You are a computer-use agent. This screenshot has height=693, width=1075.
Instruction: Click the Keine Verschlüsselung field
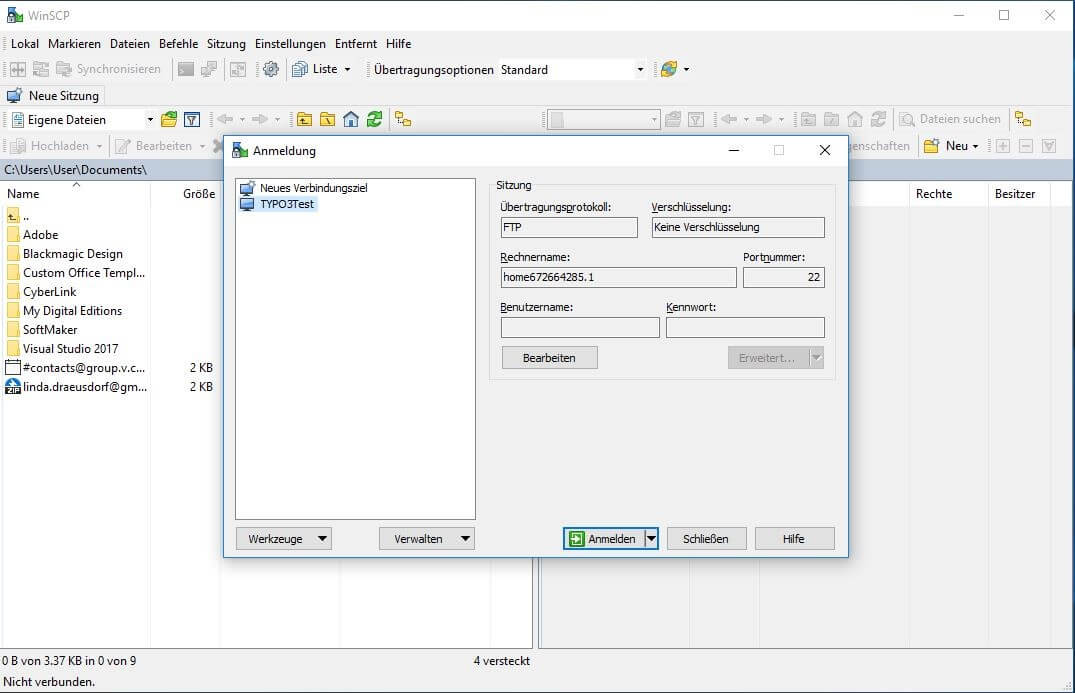(x=738, y=227)
